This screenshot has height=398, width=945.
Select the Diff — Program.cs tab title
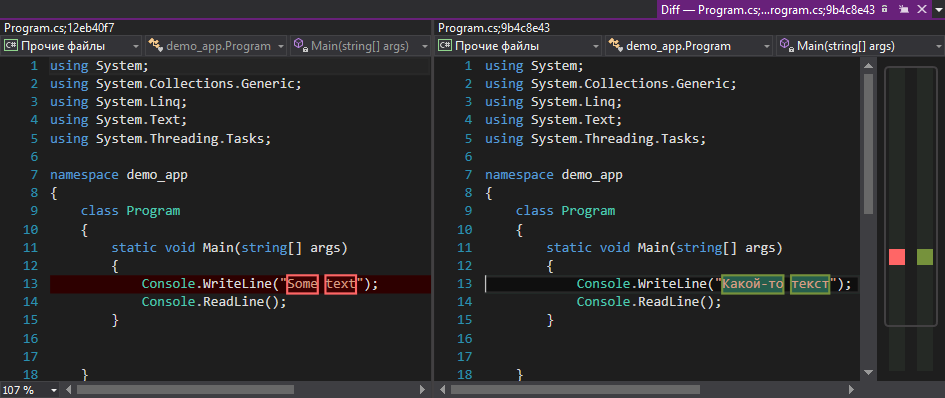tap(767, 9)
